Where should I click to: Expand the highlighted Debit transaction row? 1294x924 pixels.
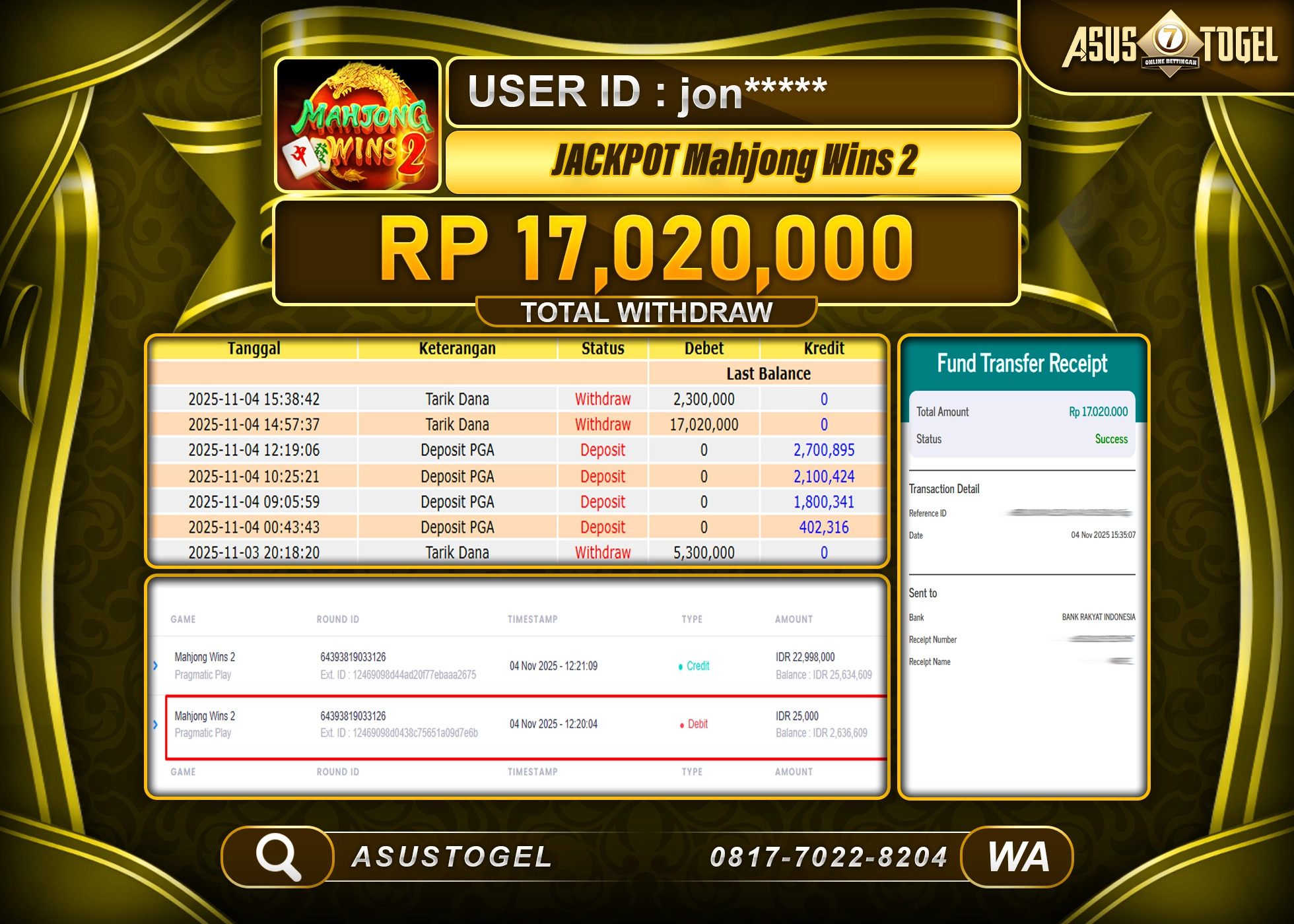point(156,724)
